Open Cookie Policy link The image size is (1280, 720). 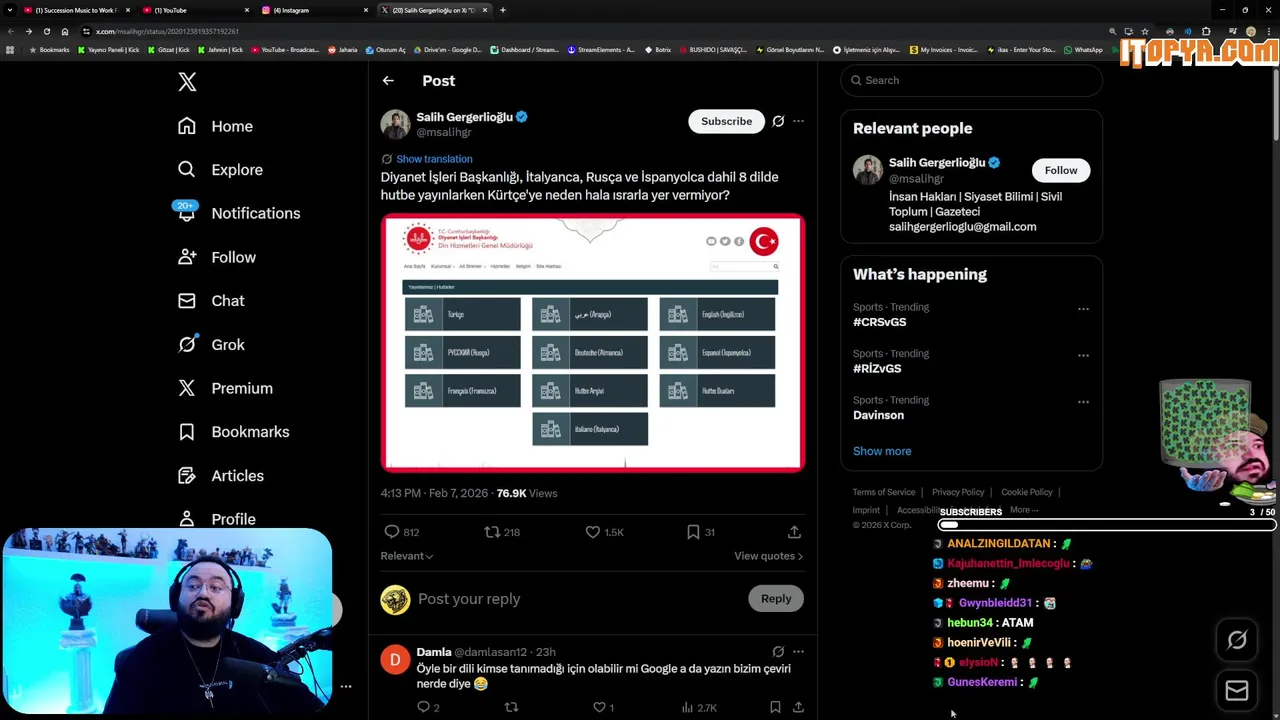tap(1027, 492)
